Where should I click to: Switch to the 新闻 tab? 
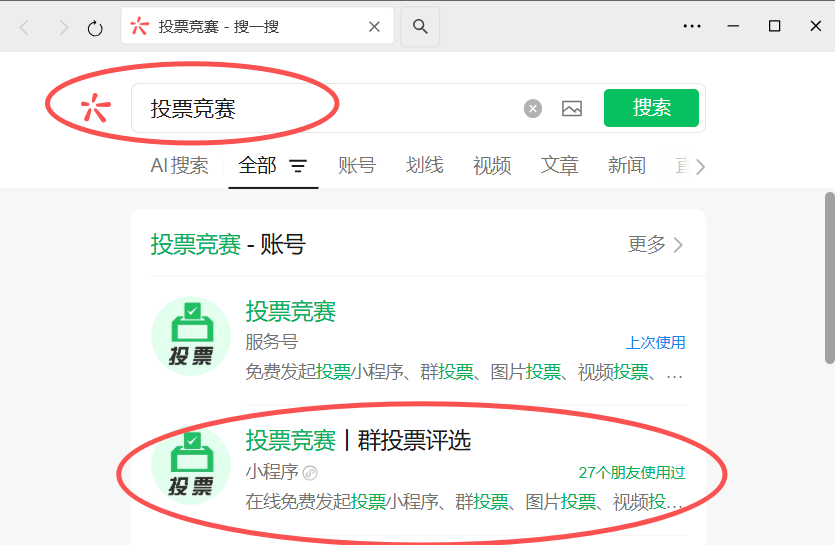627,166
